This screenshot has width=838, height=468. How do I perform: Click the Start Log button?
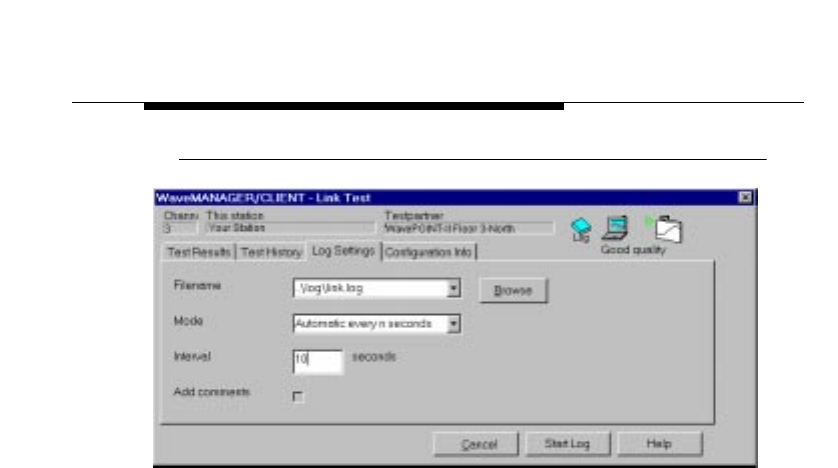567,443
